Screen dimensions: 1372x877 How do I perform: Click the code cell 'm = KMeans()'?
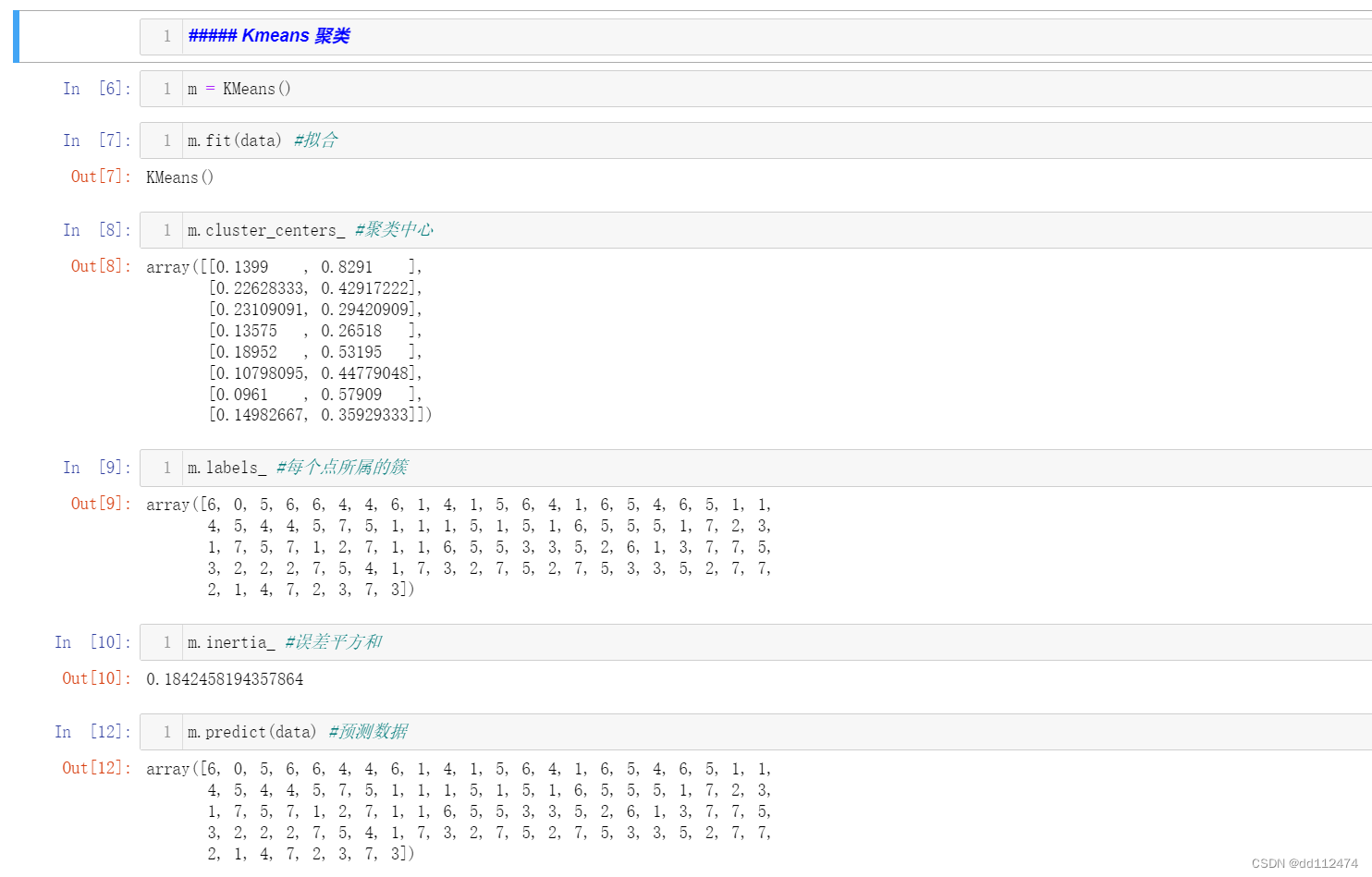point(755,89)
